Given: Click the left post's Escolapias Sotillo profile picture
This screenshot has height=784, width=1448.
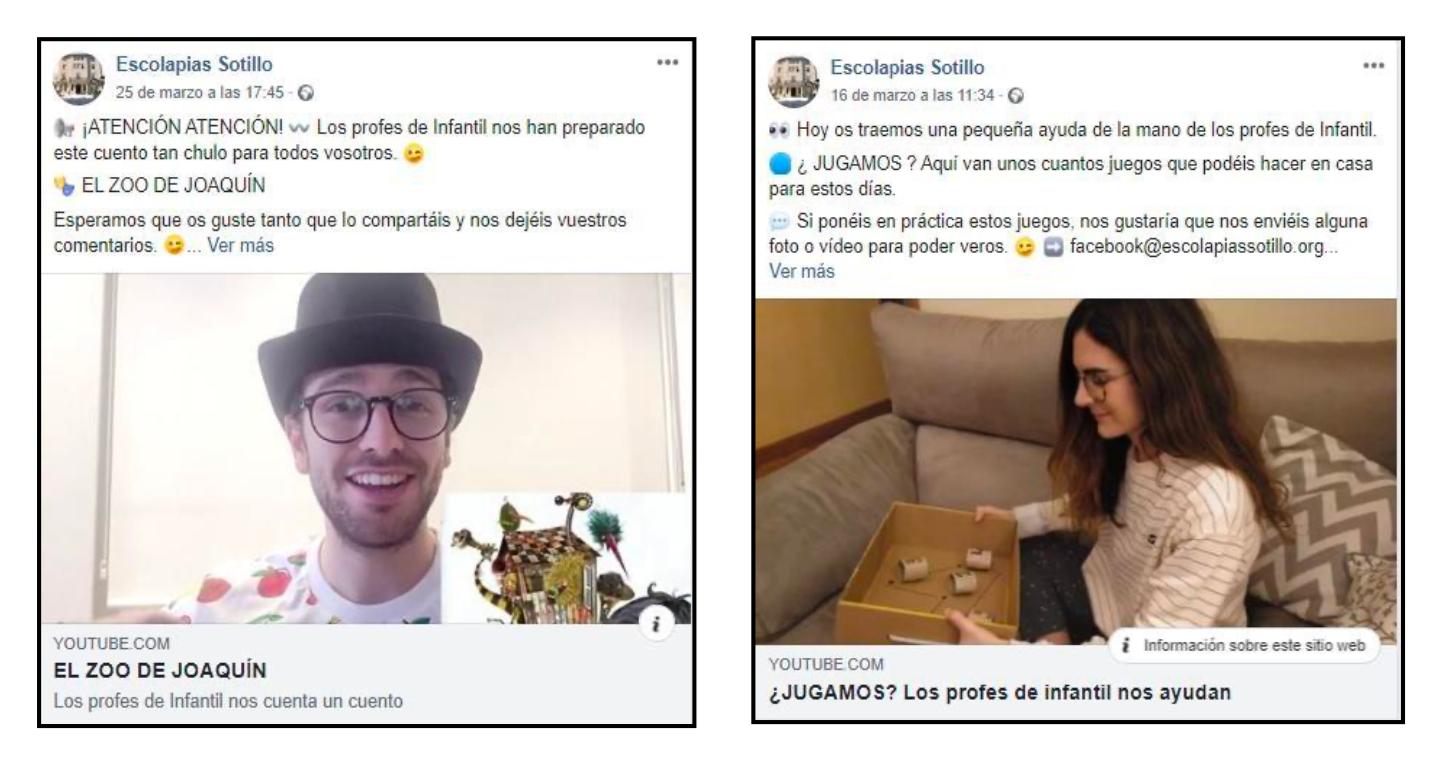Looking at the screenshot, I should point(80,78).
